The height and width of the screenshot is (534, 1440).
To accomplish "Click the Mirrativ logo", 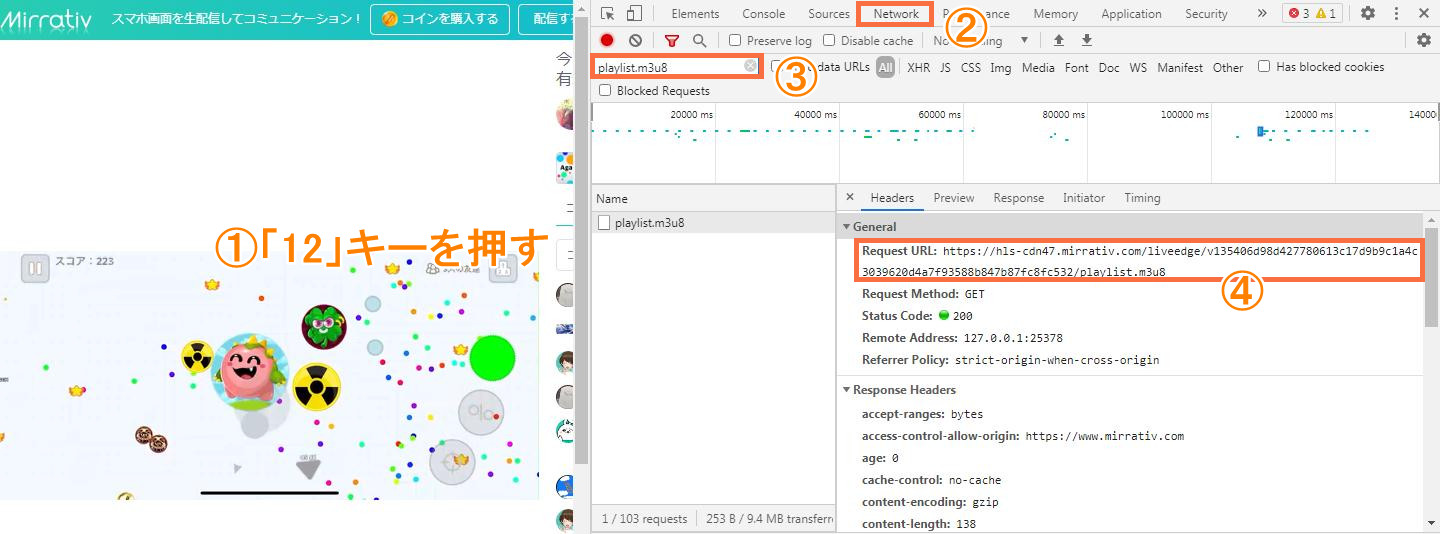I will point(48,19).
